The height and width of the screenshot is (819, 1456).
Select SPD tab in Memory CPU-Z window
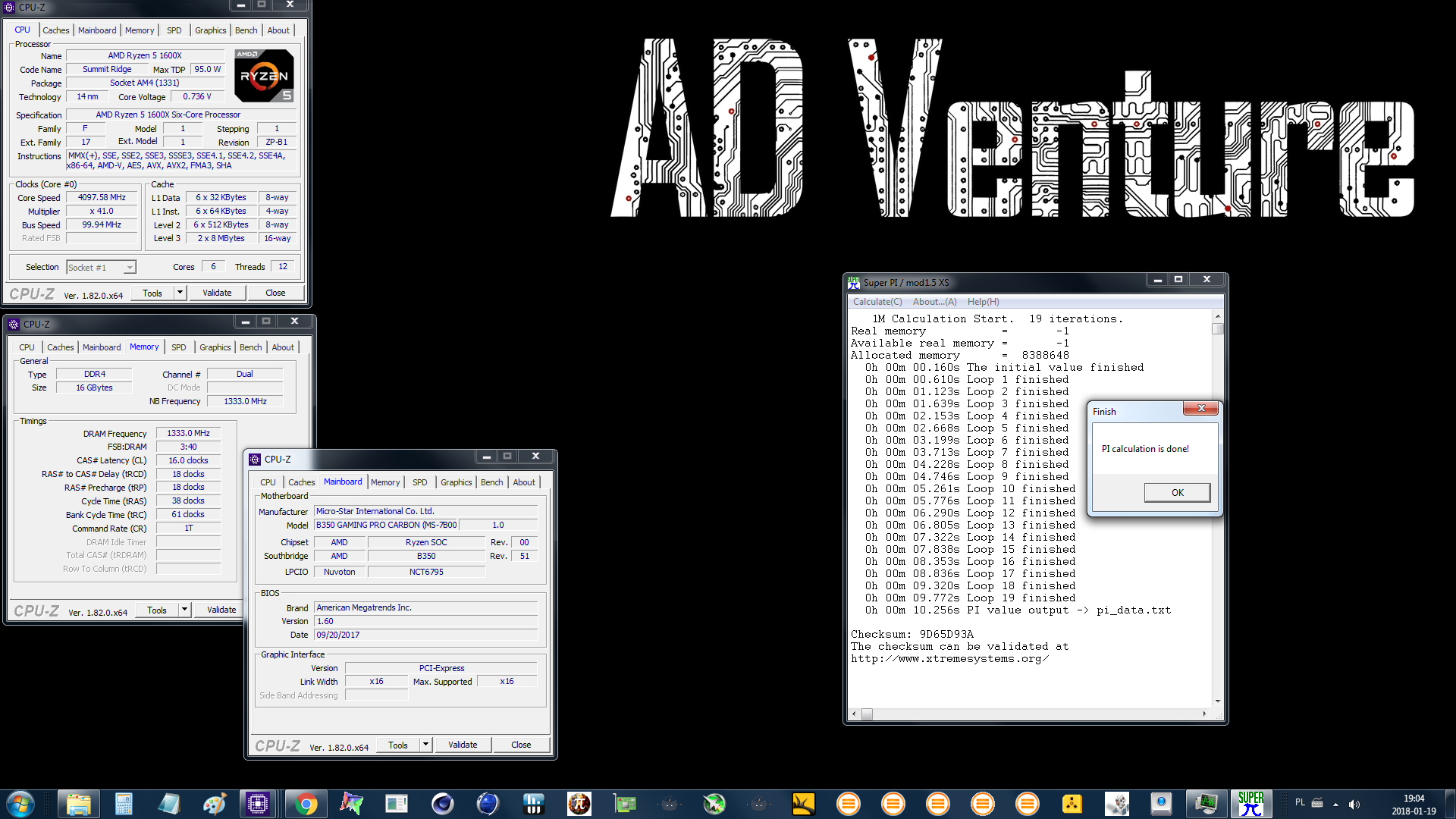179,347
